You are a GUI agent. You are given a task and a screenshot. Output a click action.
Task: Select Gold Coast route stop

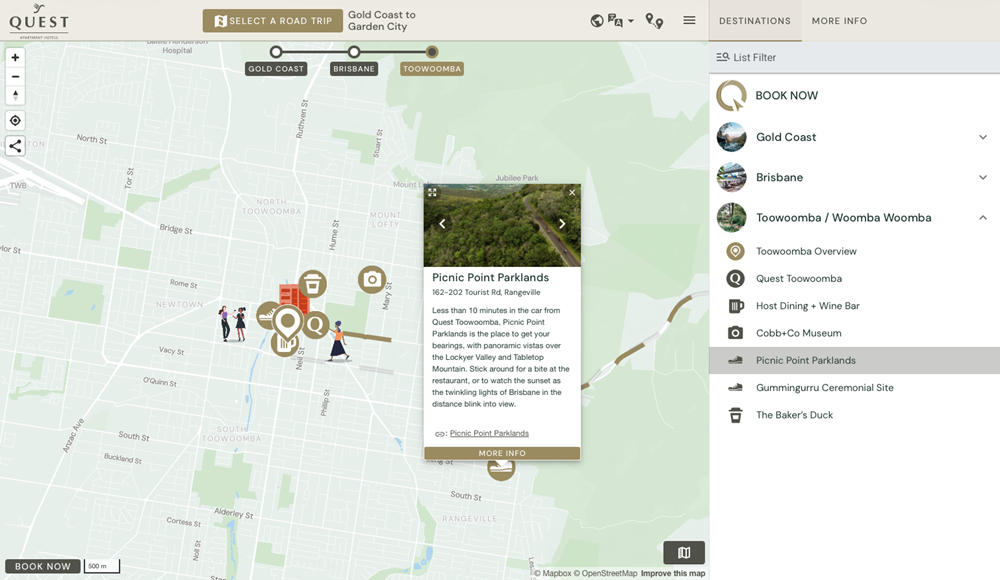pyautogui.click(x=276, y=52)
